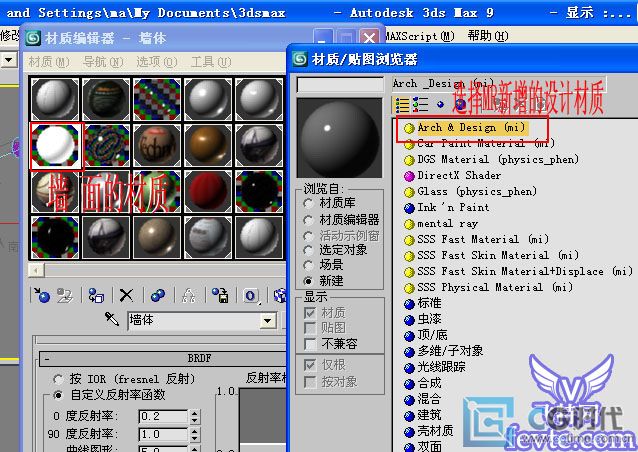Viewport: 638px width, 452px height.
Task: Choose SSS Fast Material (mi)
Action: pyautogui.click(x=483, y=239)
